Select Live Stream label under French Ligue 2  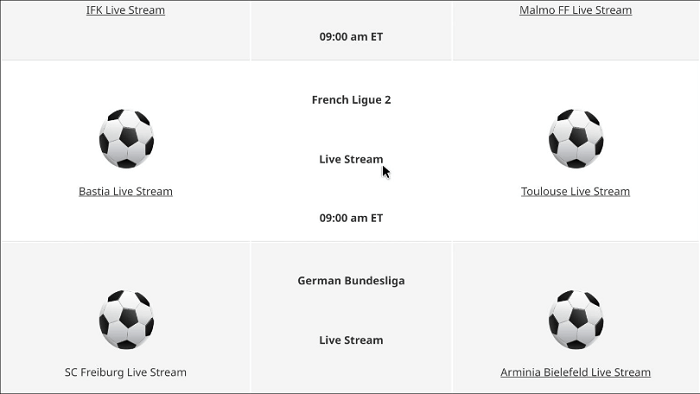pos(351,159)
